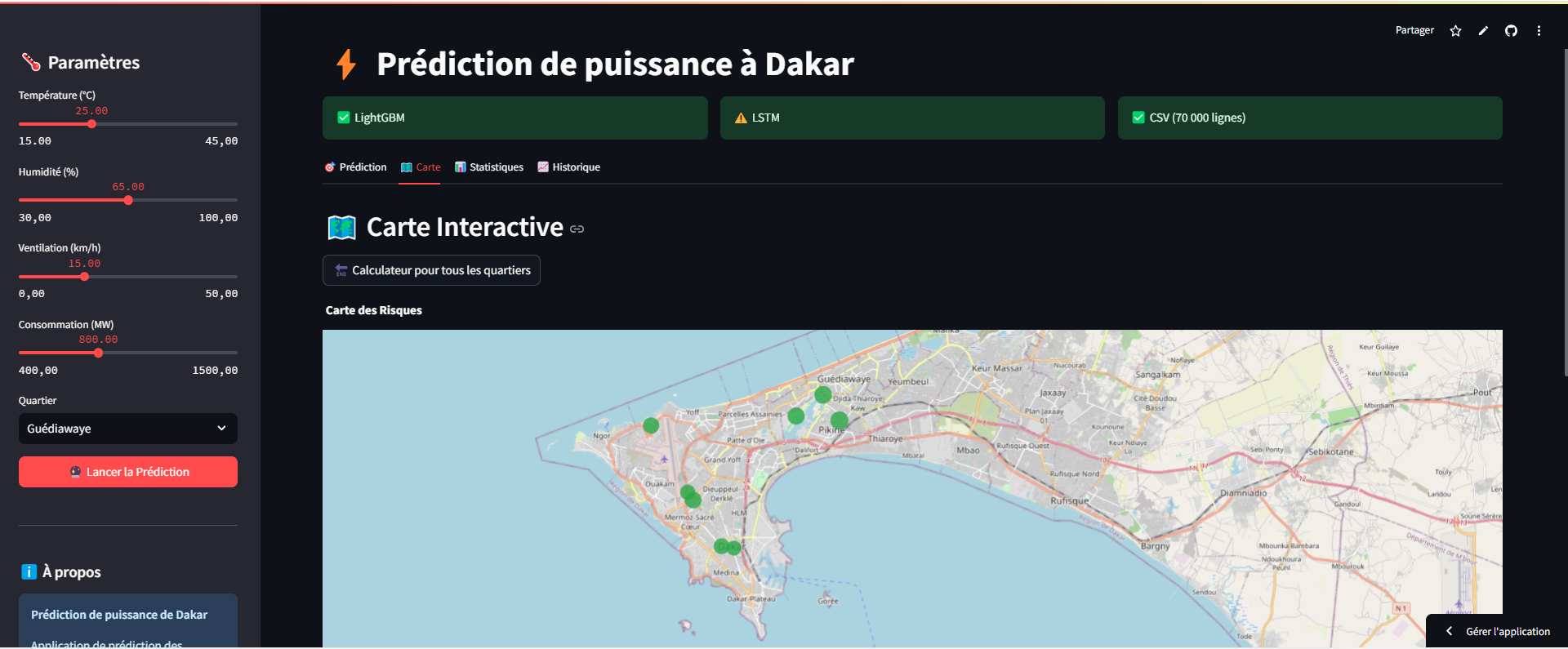Click the Gérer l'application chevron arrow
This screenshot has width=1568, height=649.
click(1450, 631)
